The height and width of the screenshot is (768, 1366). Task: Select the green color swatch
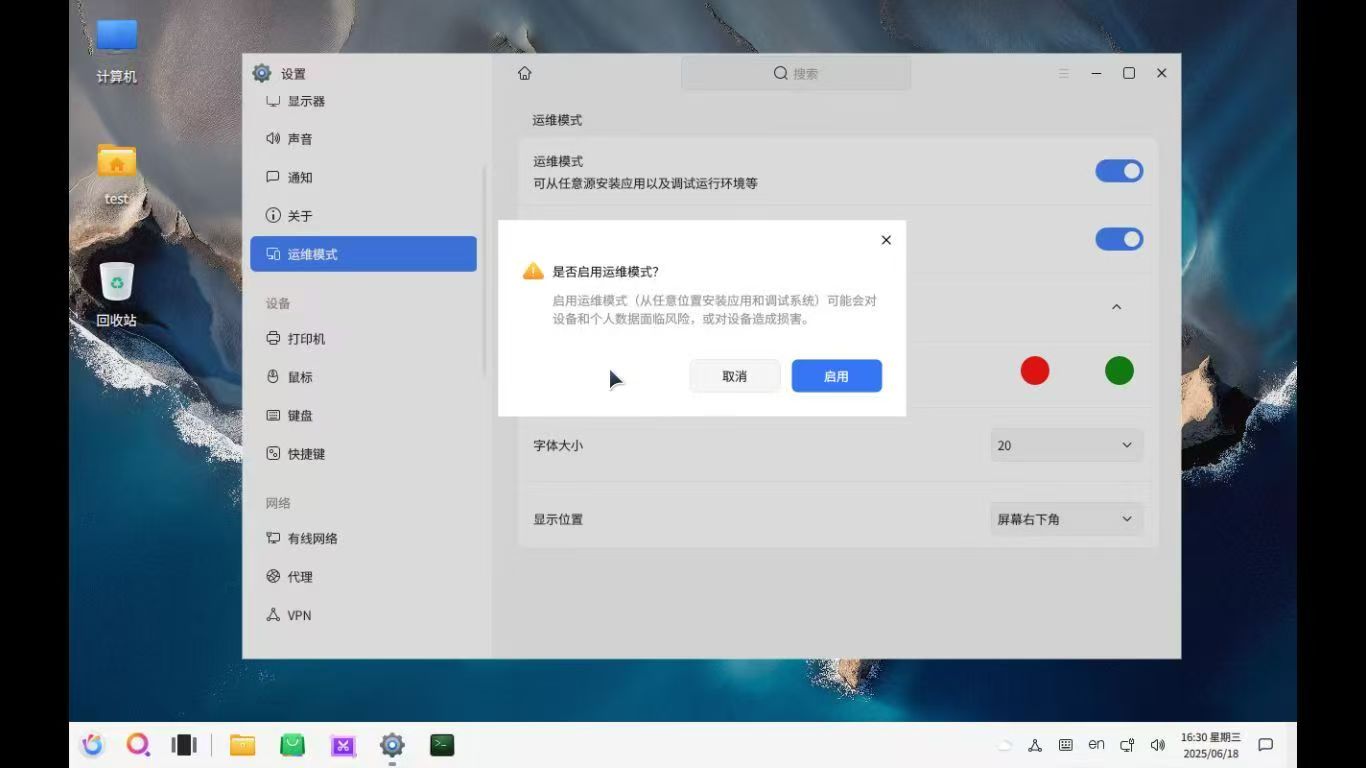tap(1119, 371)
